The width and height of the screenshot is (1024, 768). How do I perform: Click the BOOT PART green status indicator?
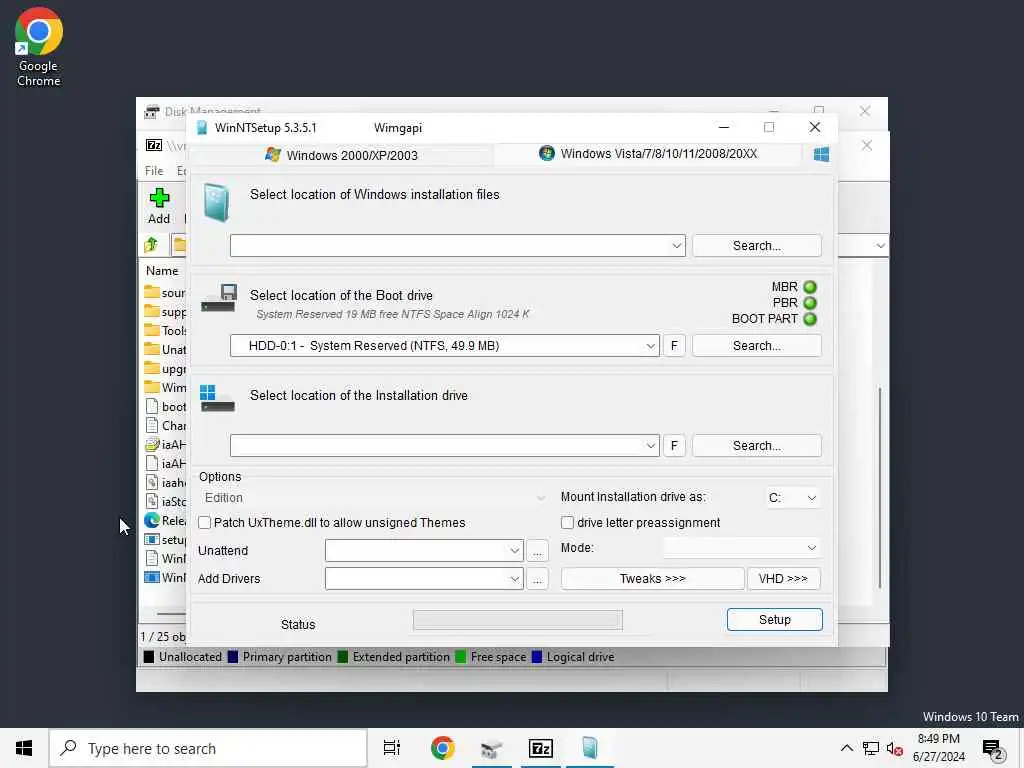coord(810,319)
